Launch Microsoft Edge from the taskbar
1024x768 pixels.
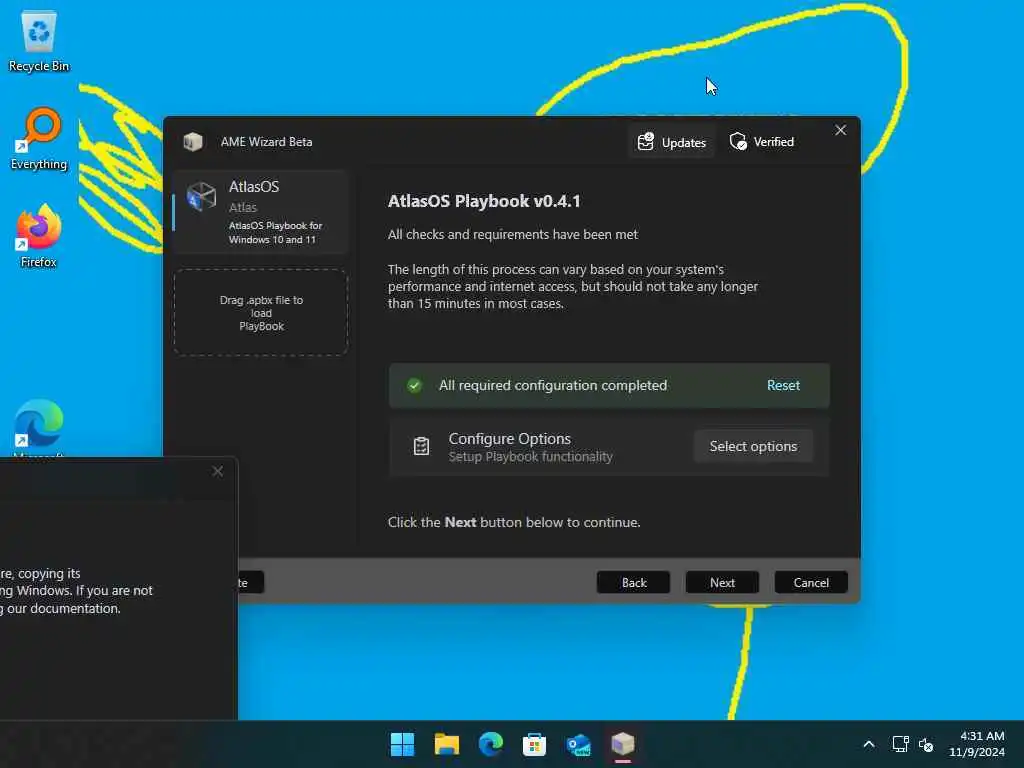point(490,744)
